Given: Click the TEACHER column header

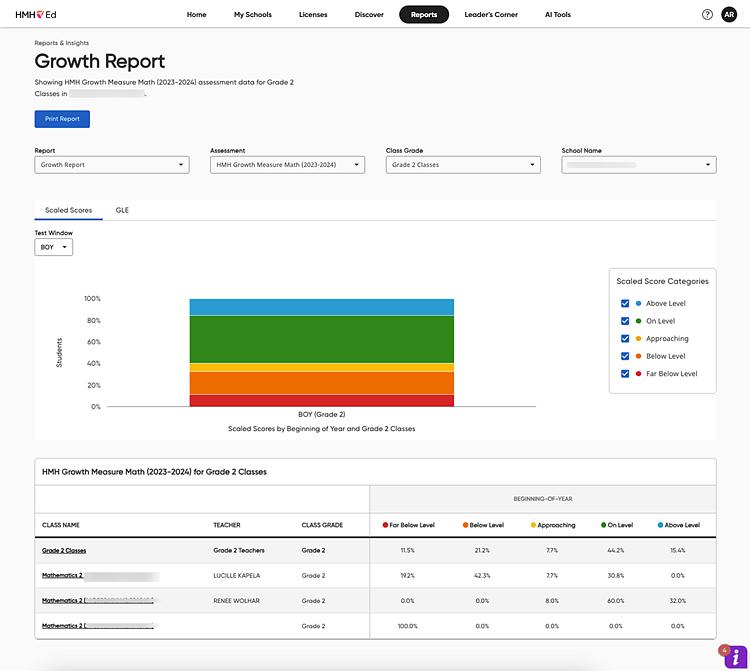Looking at the screenshot, I should pos(227,525).
